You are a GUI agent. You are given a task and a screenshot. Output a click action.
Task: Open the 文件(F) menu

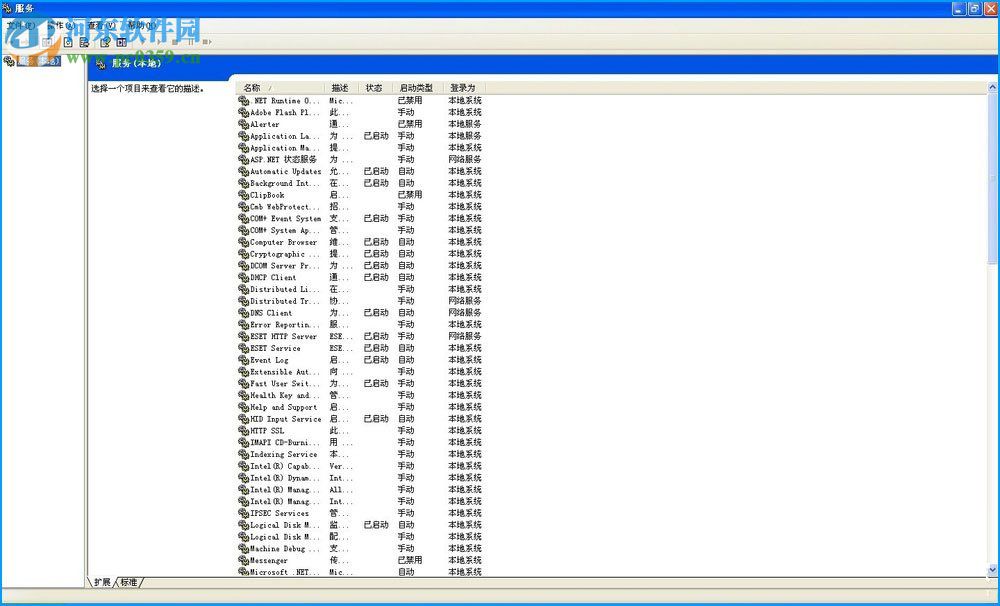(x=21, y=26)
